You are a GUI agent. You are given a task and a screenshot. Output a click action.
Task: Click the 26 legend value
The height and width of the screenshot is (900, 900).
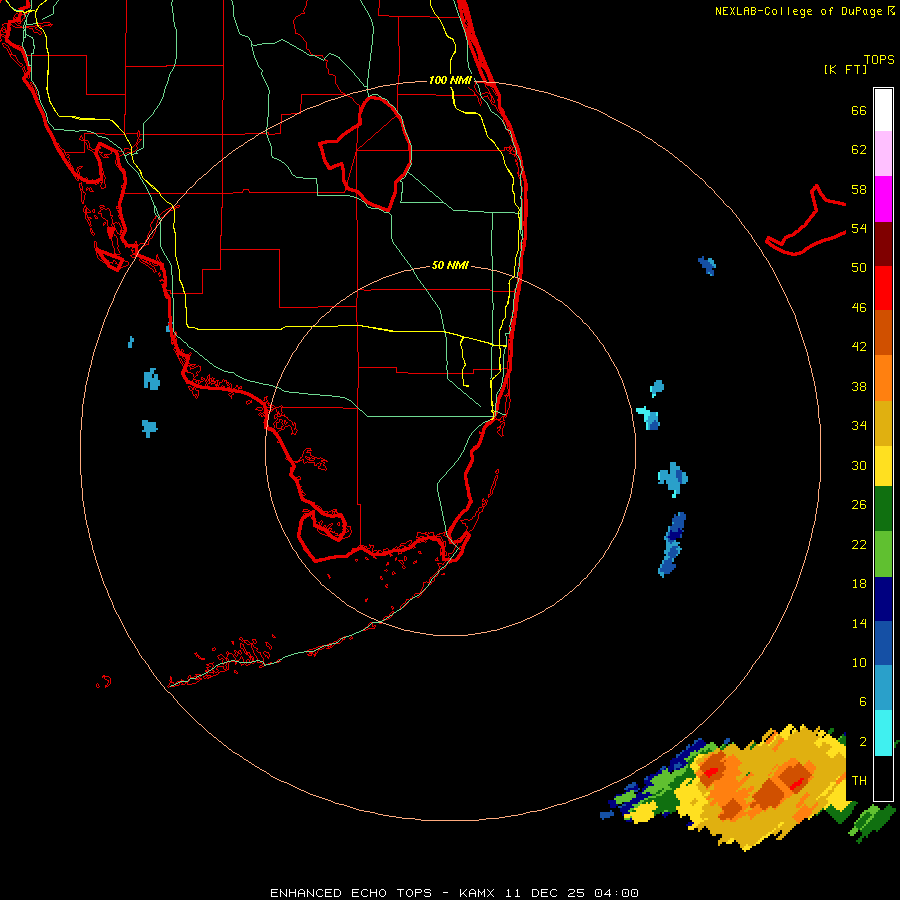point(859,505)
